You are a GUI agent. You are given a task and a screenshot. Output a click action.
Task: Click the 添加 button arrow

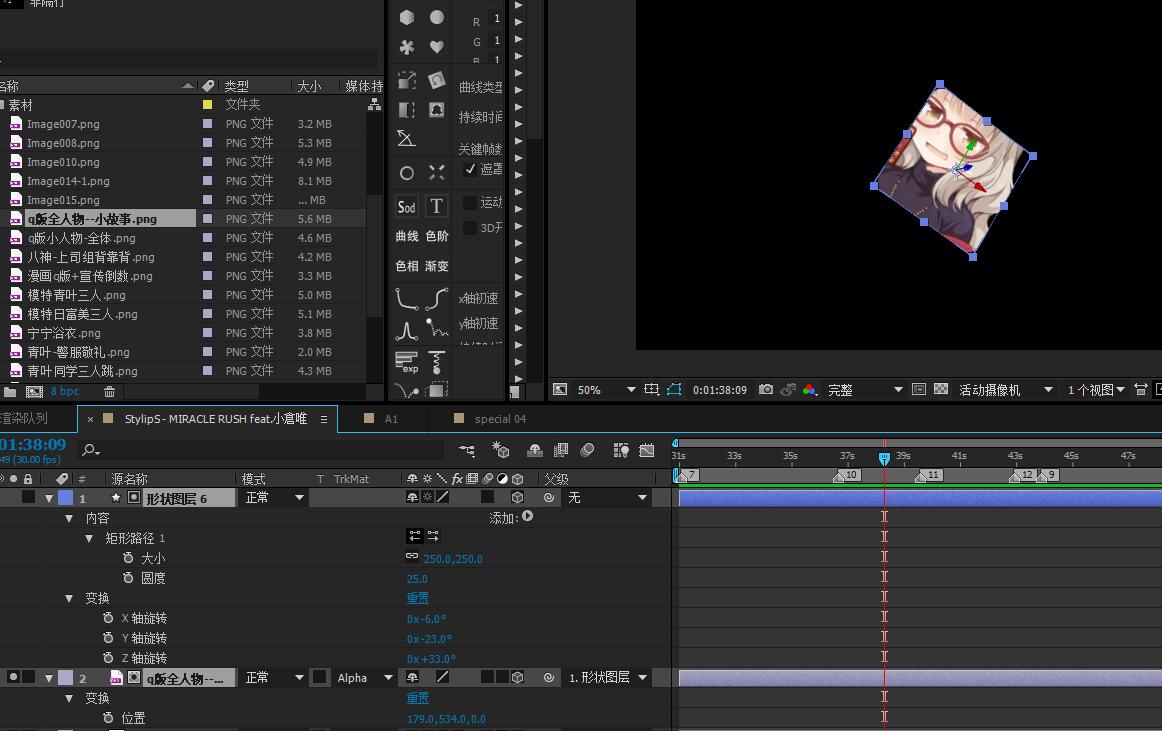[x=527, y=517]
